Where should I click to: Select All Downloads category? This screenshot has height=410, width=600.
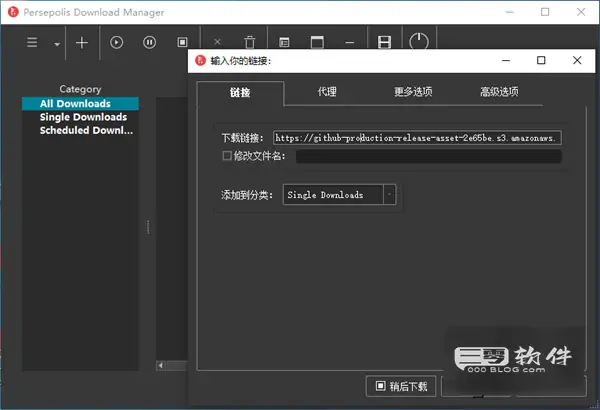click(x=80, y=104)
